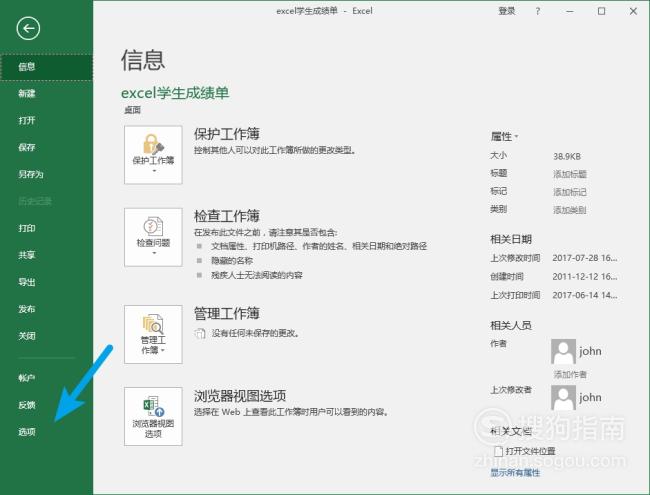Screen dimensions: 650x495
Task: Click unsaved changes document icon
Action: pos(200,333)
